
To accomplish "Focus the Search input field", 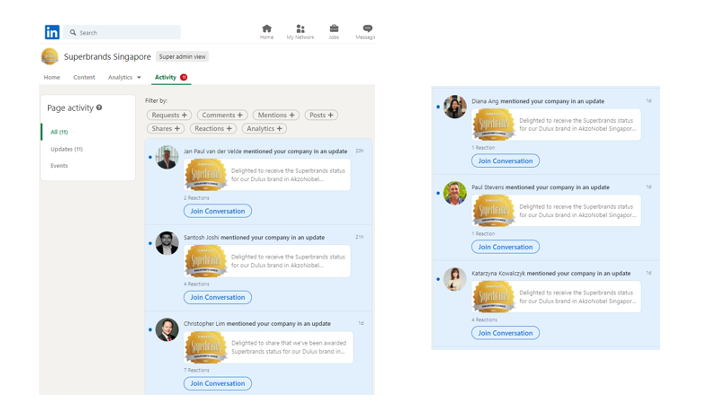I will [122, 33].
